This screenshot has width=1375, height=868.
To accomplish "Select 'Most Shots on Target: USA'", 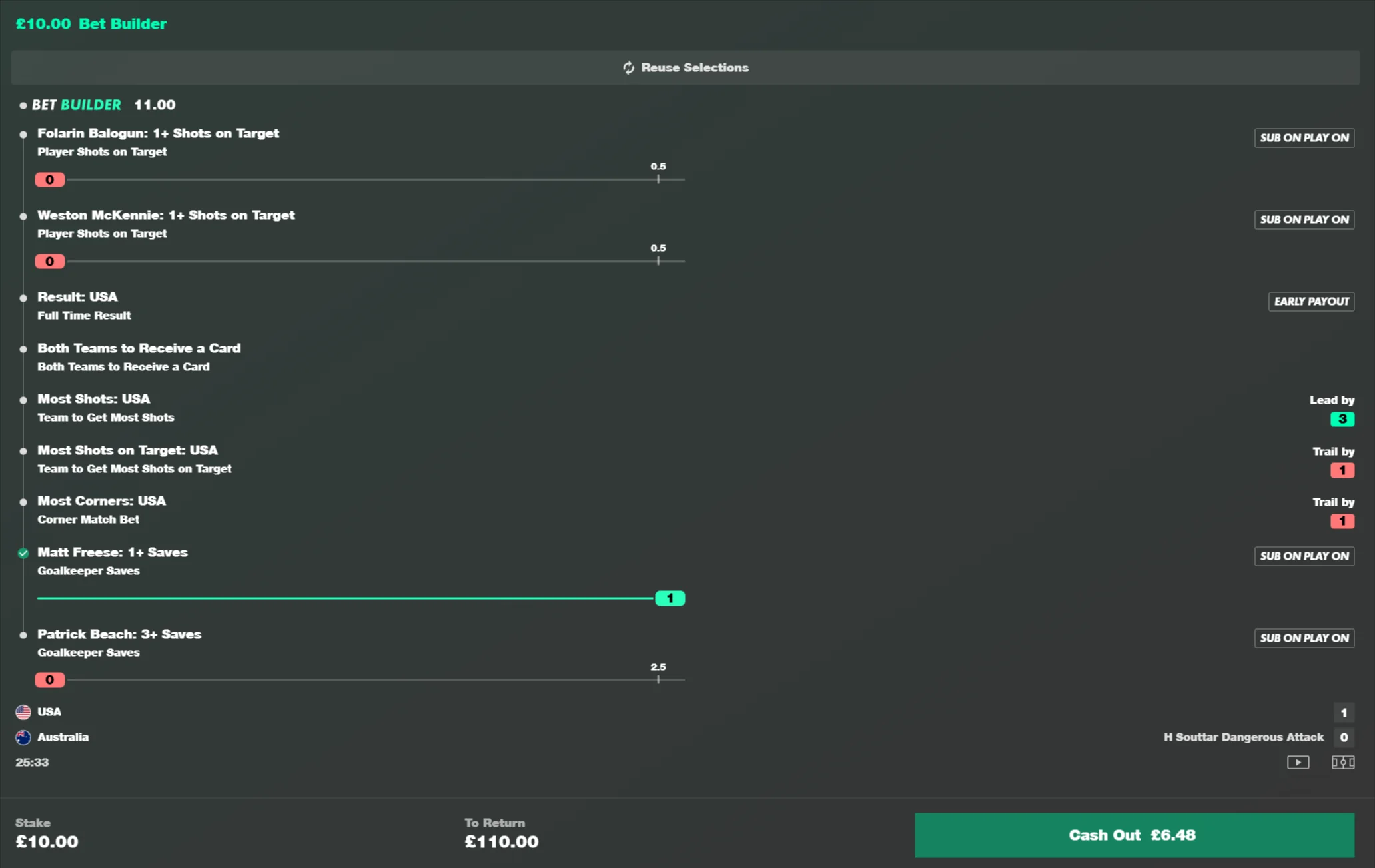I will (128, 450).
